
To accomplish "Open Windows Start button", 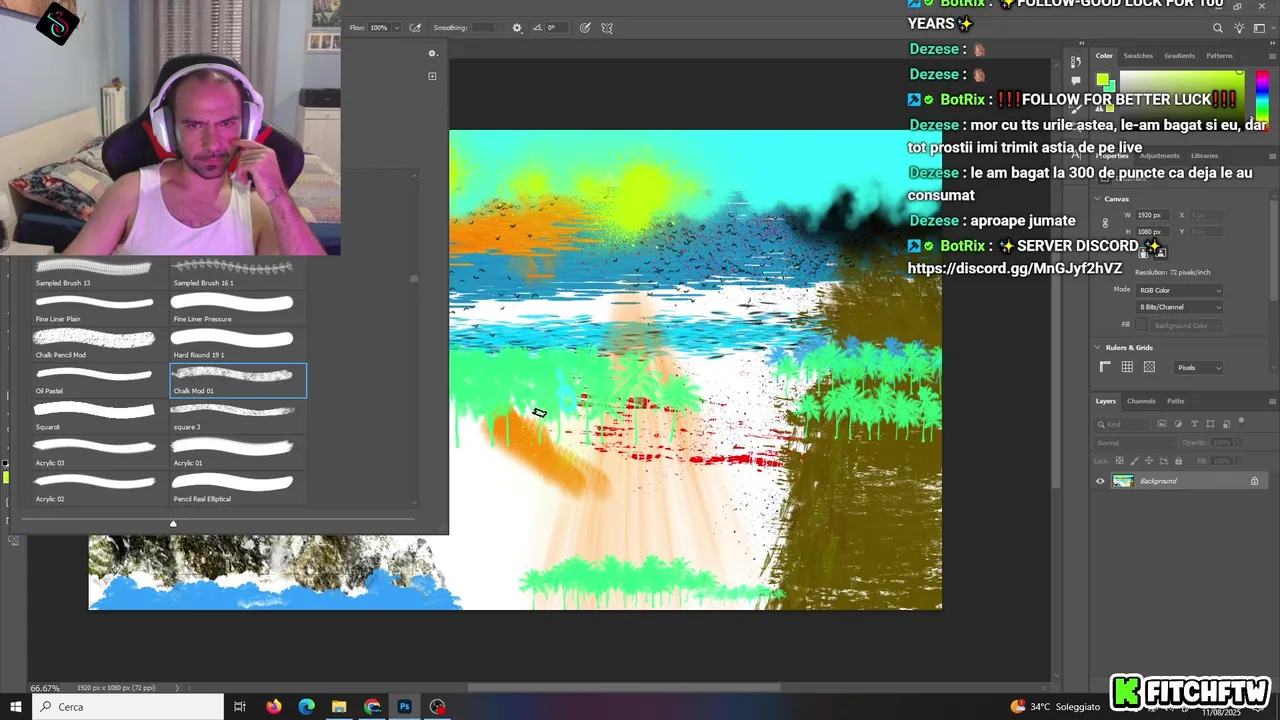I will (15, 707).
